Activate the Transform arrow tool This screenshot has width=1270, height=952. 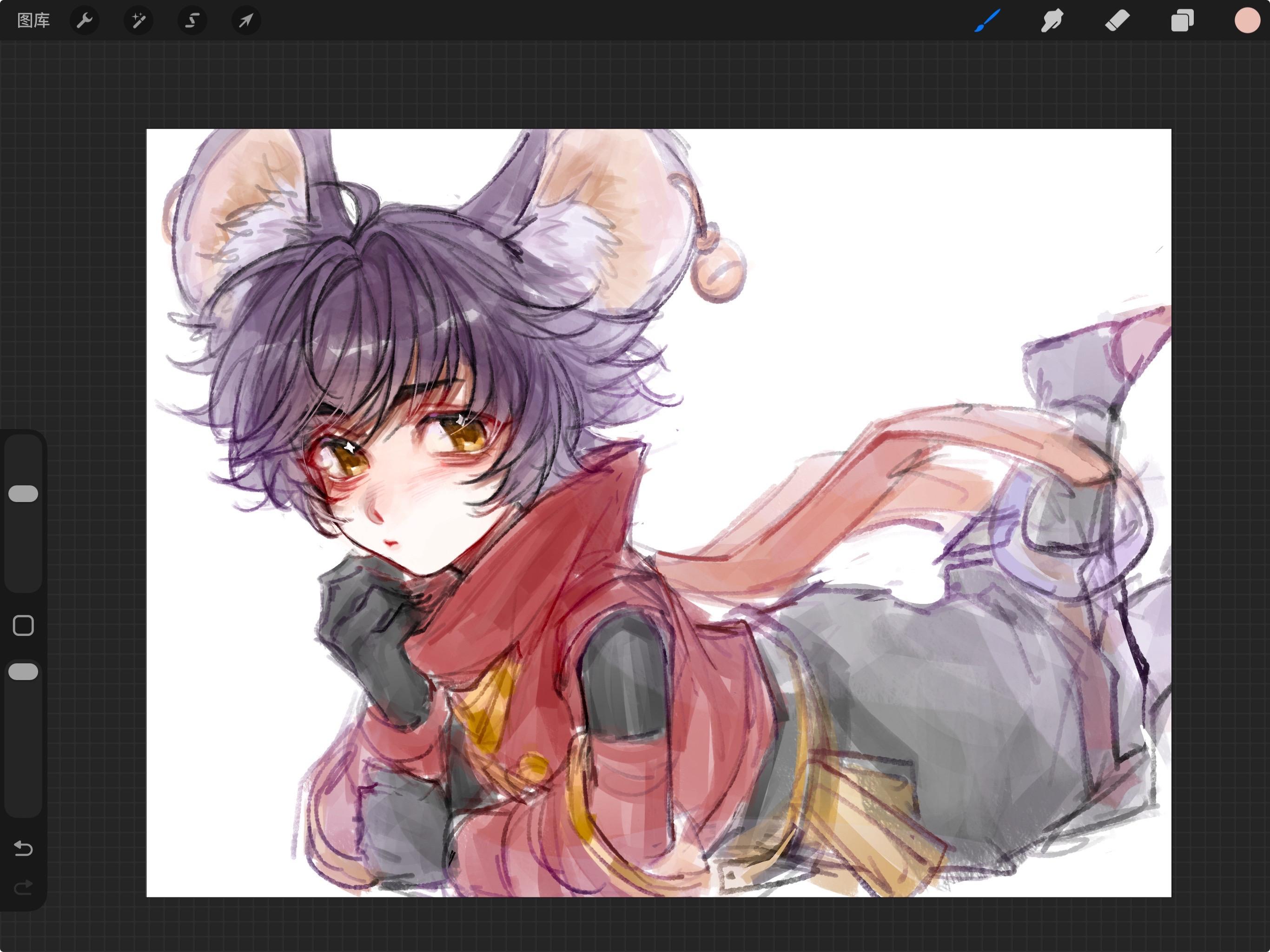coord(246,20)
